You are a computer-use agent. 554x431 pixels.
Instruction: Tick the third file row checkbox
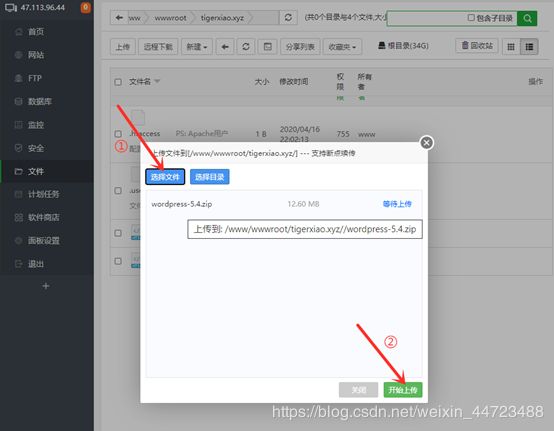(x=118, y=233)
